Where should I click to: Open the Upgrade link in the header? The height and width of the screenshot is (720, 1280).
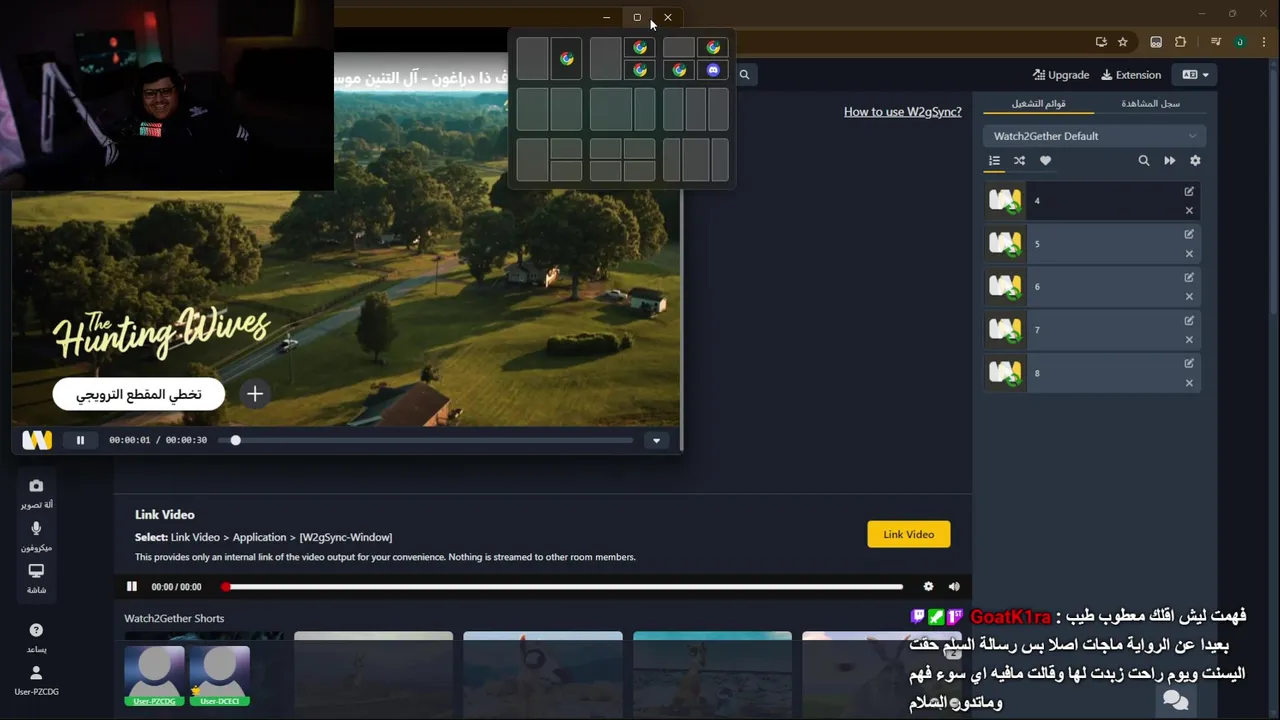click(x=1061, y=75)
